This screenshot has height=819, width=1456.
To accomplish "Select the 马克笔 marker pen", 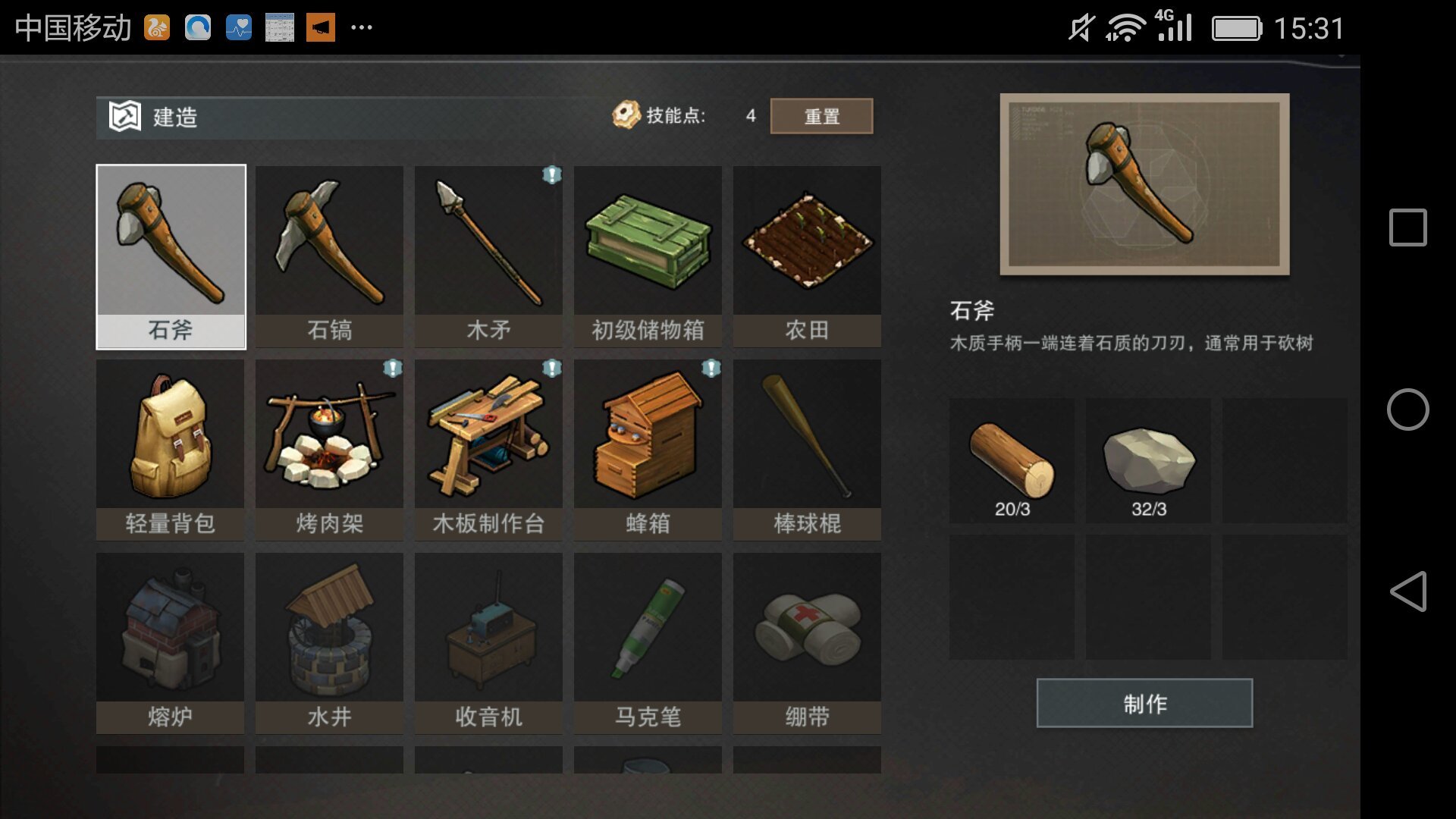I will pos(648,643).
